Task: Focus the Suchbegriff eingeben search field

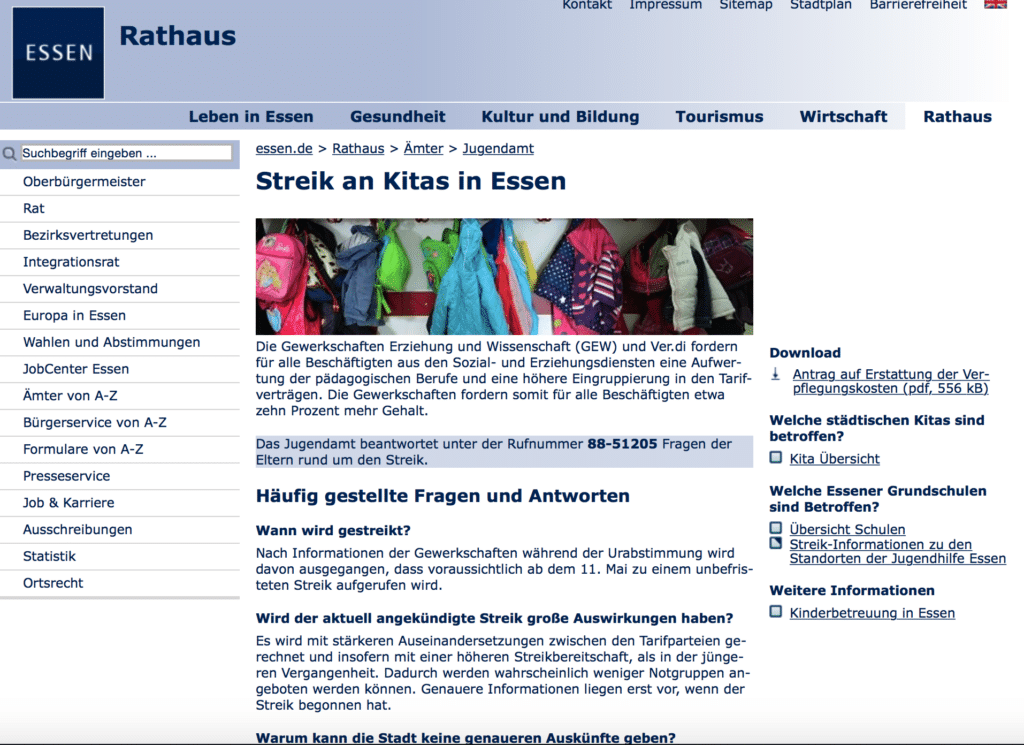Action: coord(127,153)
